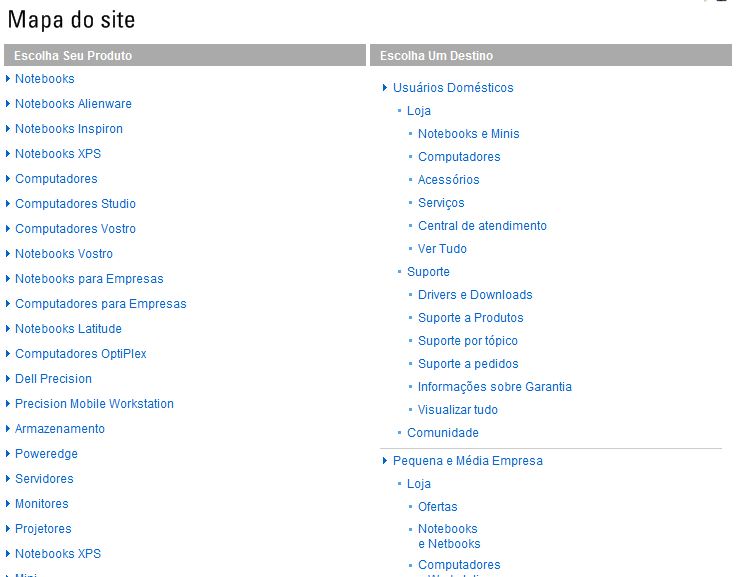Open the Computadores Studio link

click(x=75, y=204)
